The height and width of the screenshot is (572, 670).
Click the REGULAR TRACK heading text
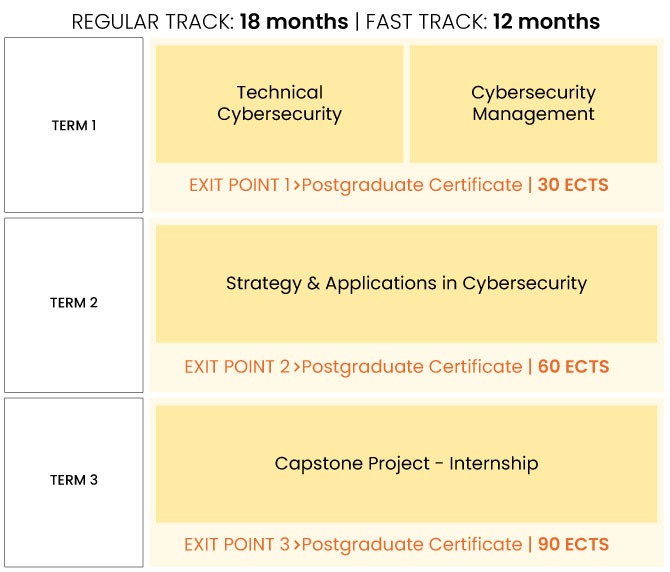click(x=153, y=22)
